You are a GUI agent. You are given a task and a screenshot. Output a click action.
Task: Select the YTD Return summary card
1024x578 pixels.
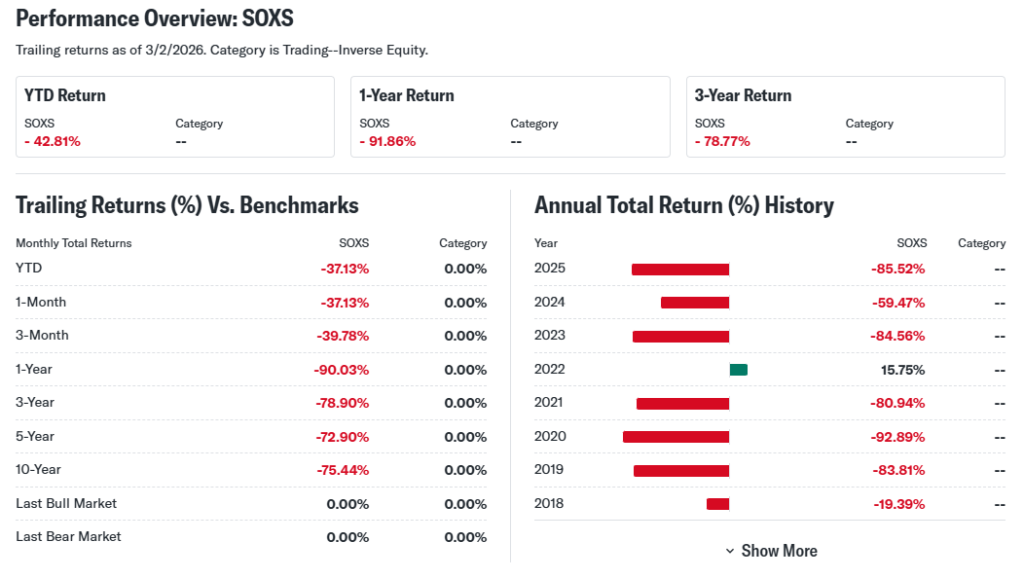pos(175,116)
